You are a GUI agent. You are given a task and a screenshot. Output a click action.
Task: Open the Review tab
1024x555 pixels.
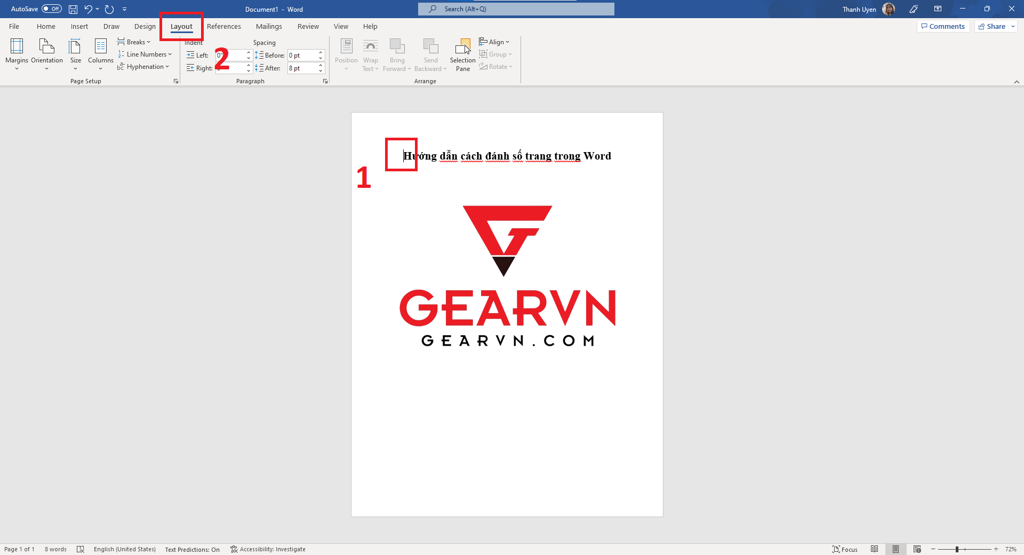click(x=308, y=27)
